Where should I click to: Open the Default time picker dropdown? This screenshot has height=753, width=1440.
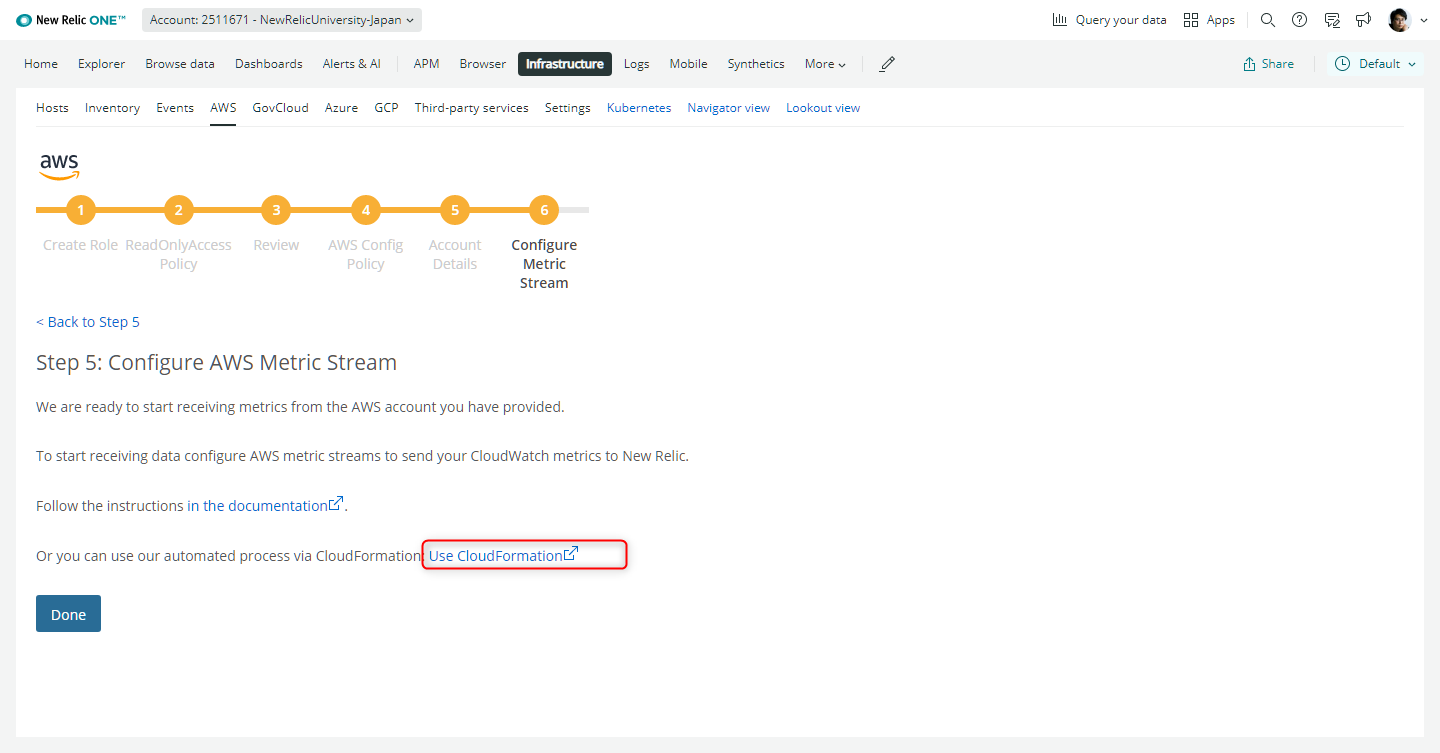pos(1376,64)
